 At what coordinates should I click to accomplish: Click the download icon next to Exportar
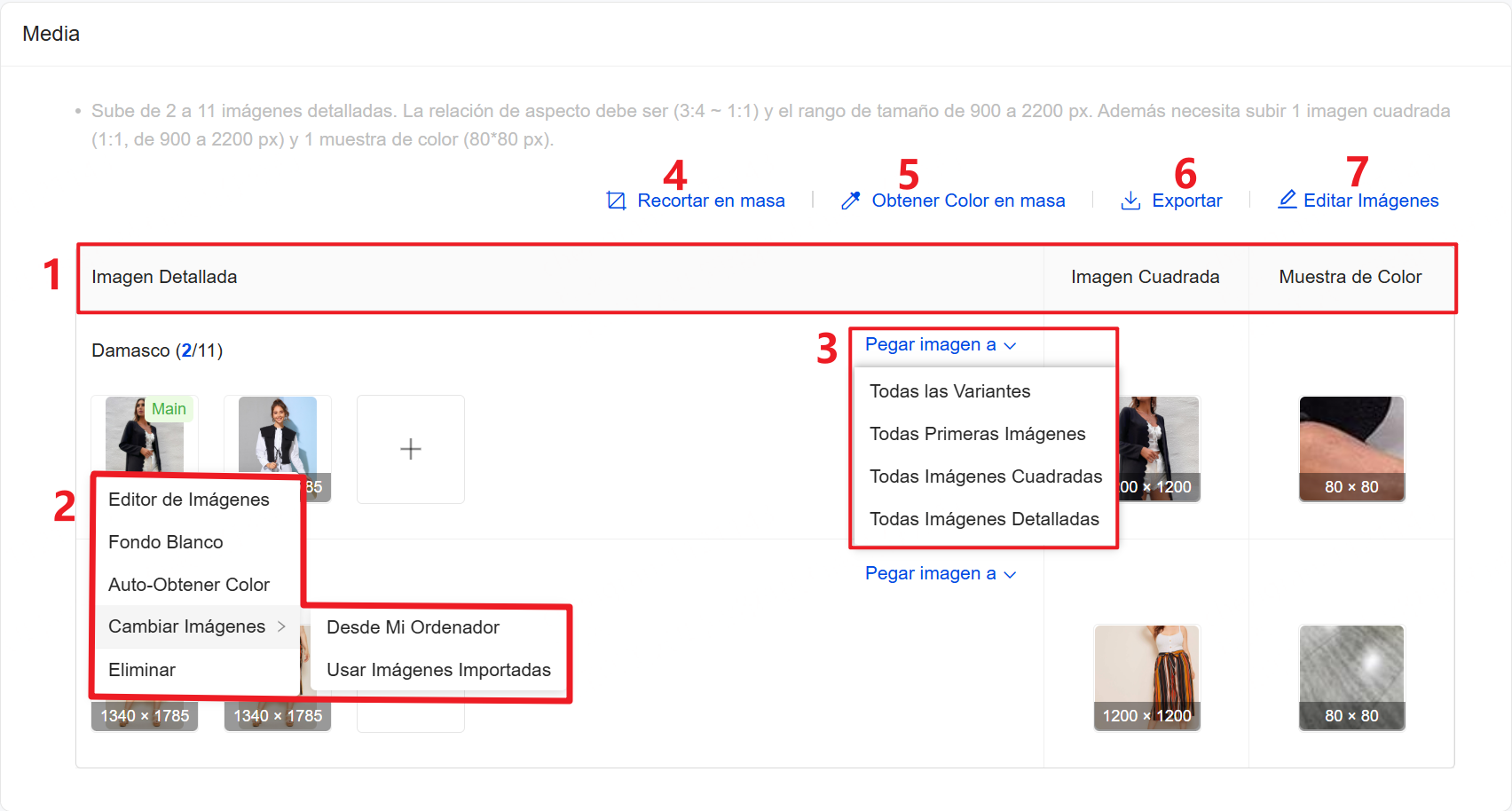coord(1130,201)
